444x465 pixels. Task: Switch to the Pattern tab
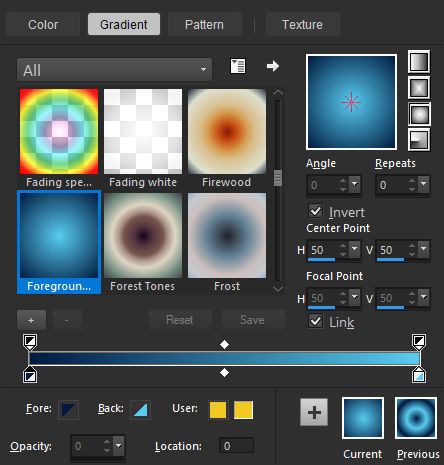coord(204,24)
